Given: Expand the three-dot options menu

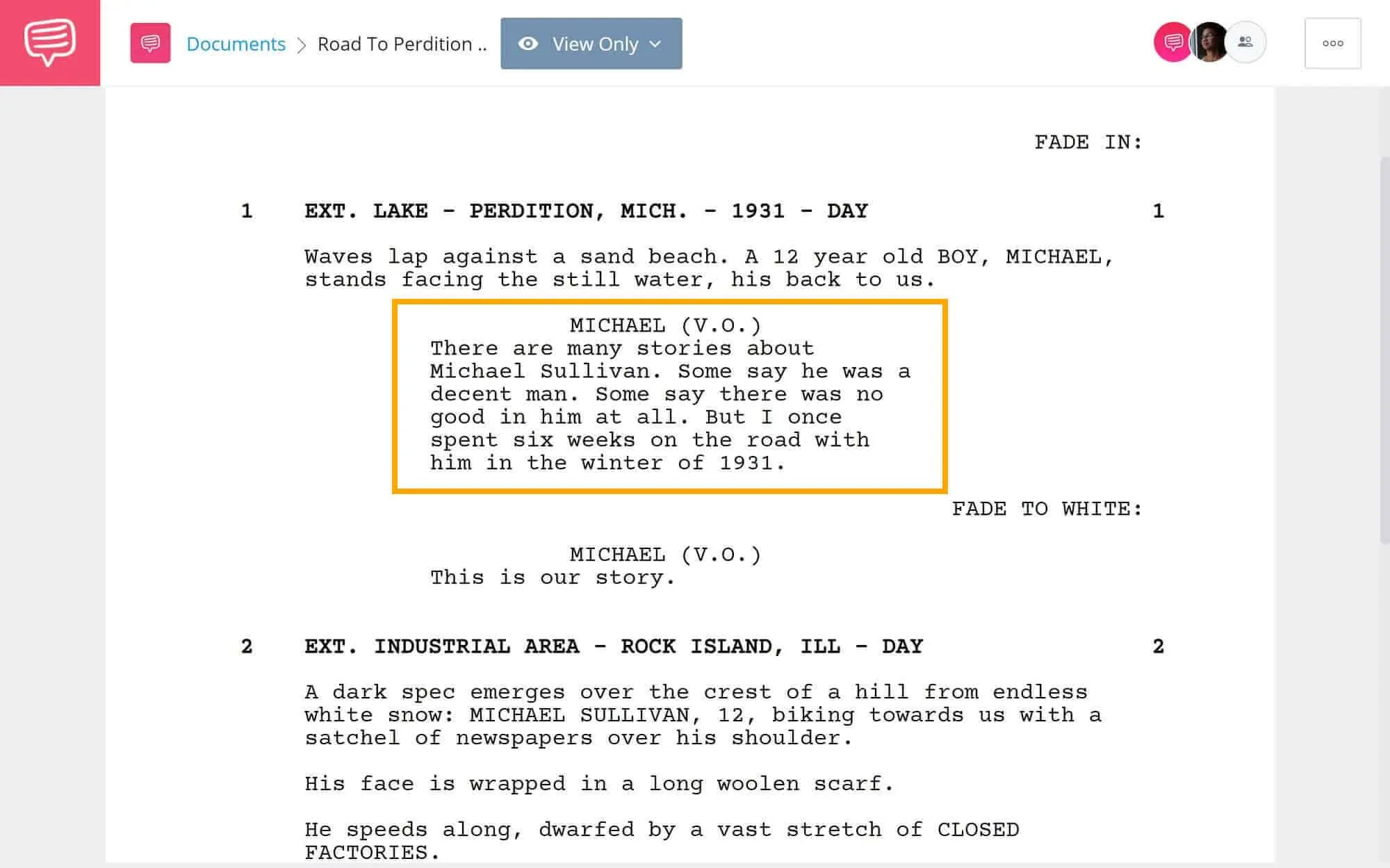Looking at the screenshot, I should [x=1333, y=43].
